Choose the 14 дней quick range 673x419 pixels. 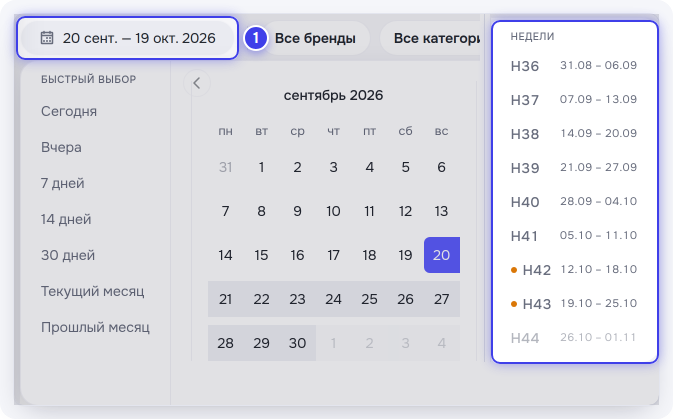coord(66,219)
